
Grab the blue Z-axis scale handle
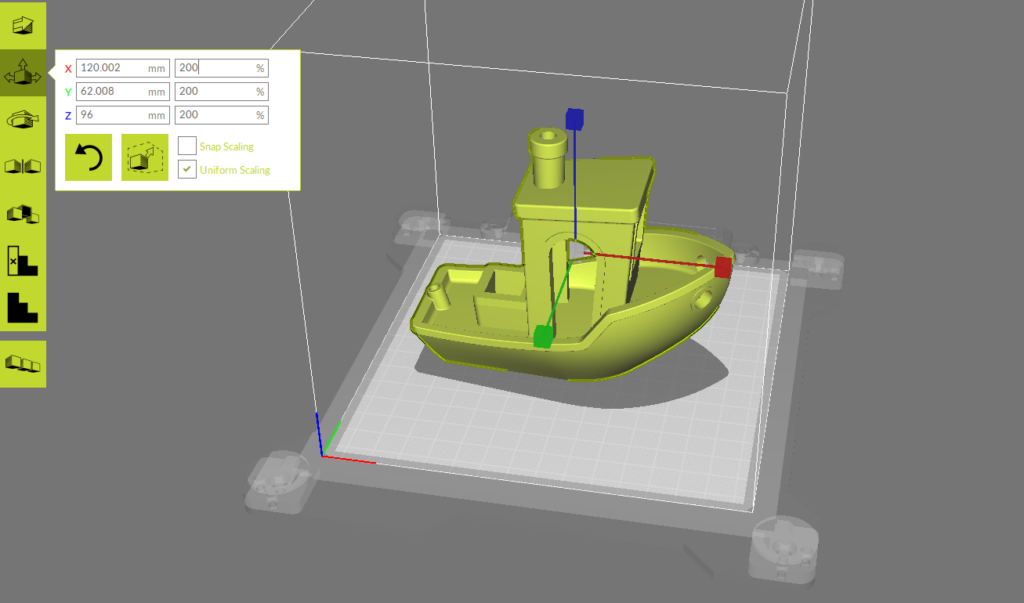(575, 119)
